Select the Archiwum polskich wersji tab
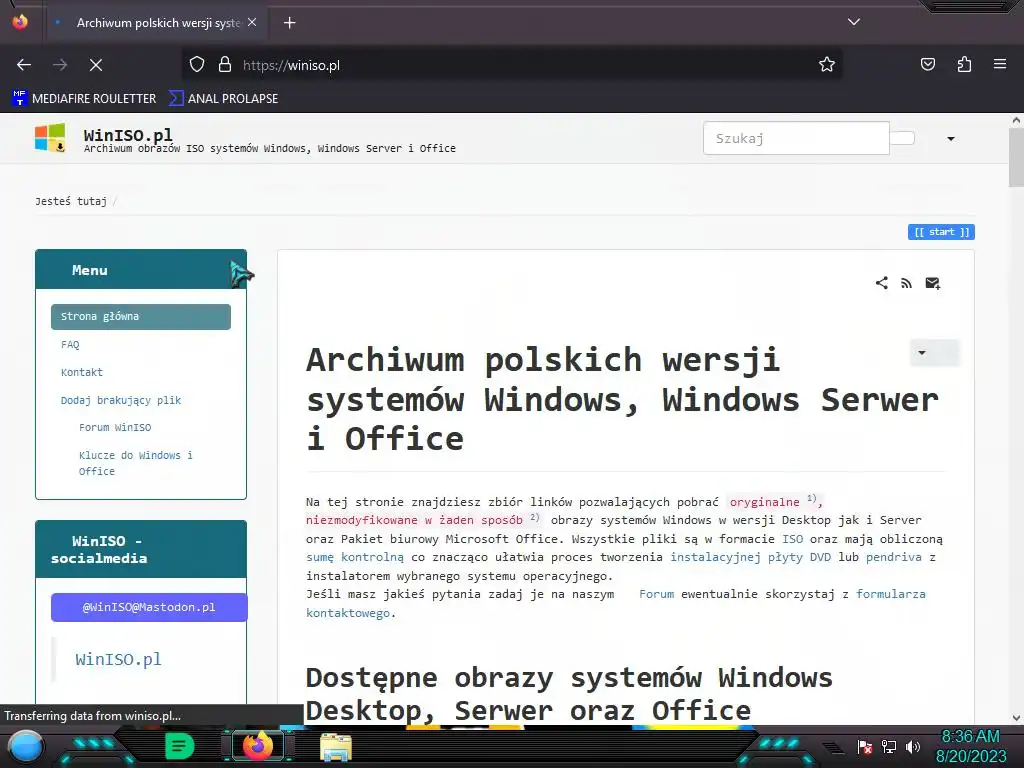 [x=157, y=23]
